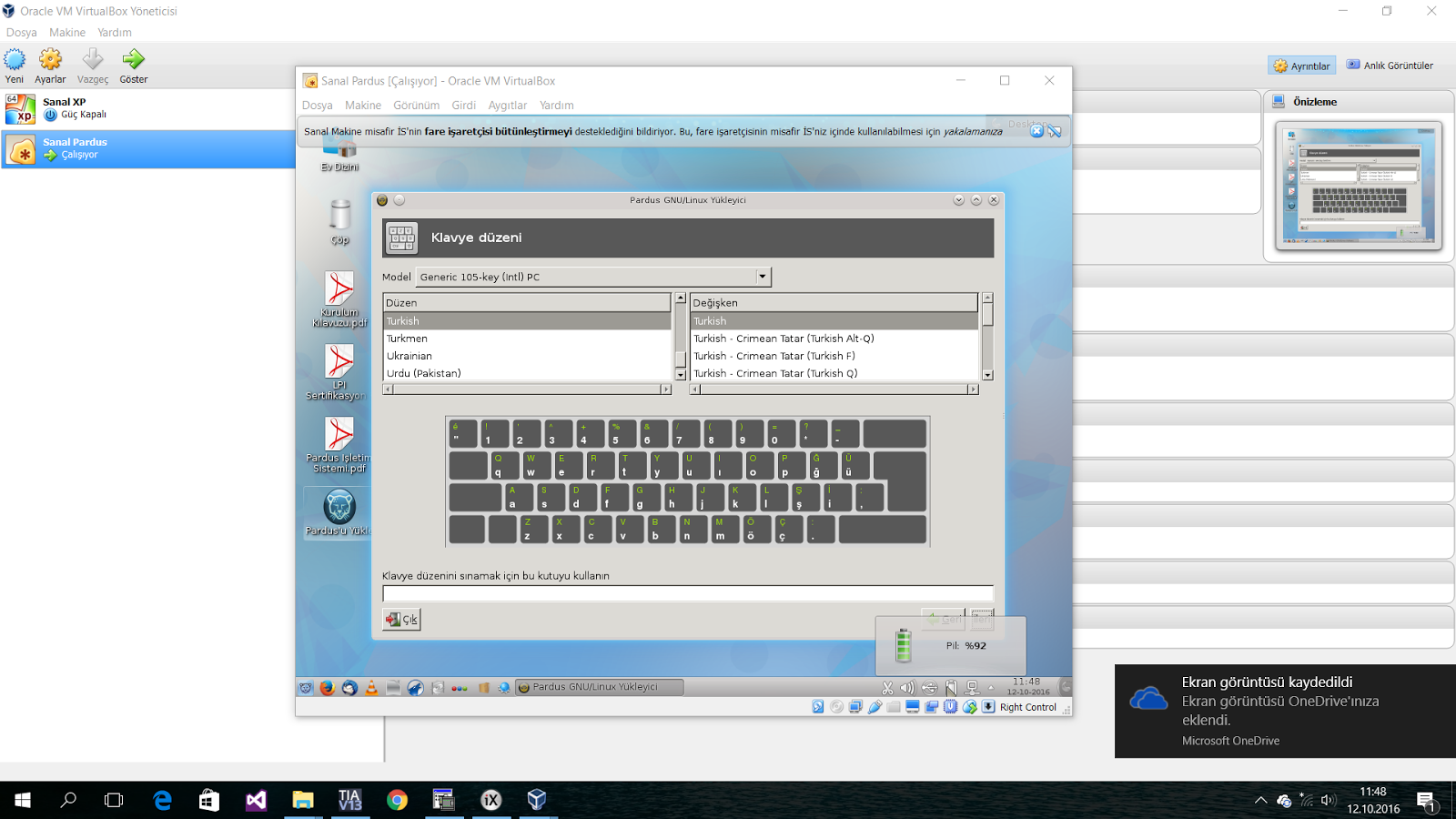The image size is (1456, 819).
Task: Launch Thunderbird from the guest panel
Action: pyautogui.click(x=349, y=688)
